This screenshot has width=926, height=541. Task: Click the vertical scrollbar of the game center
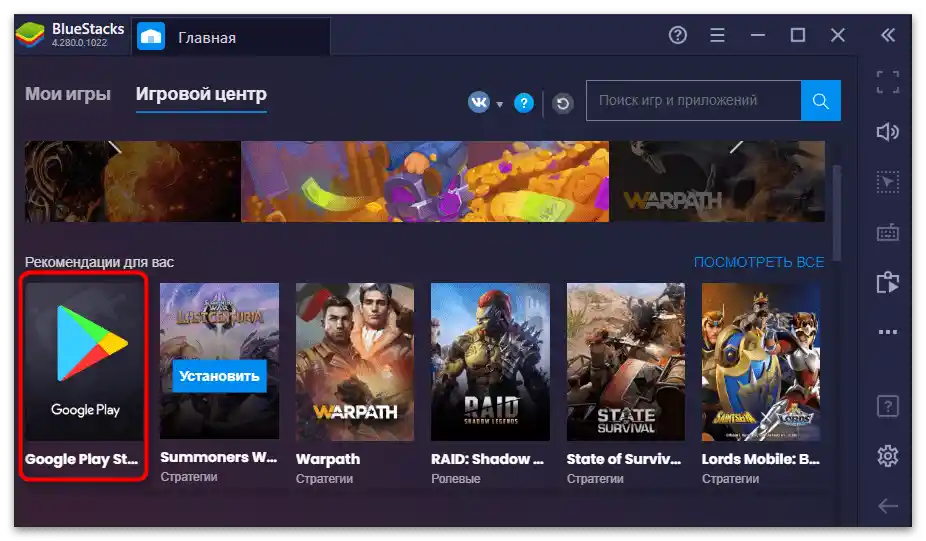click(836, 213)
